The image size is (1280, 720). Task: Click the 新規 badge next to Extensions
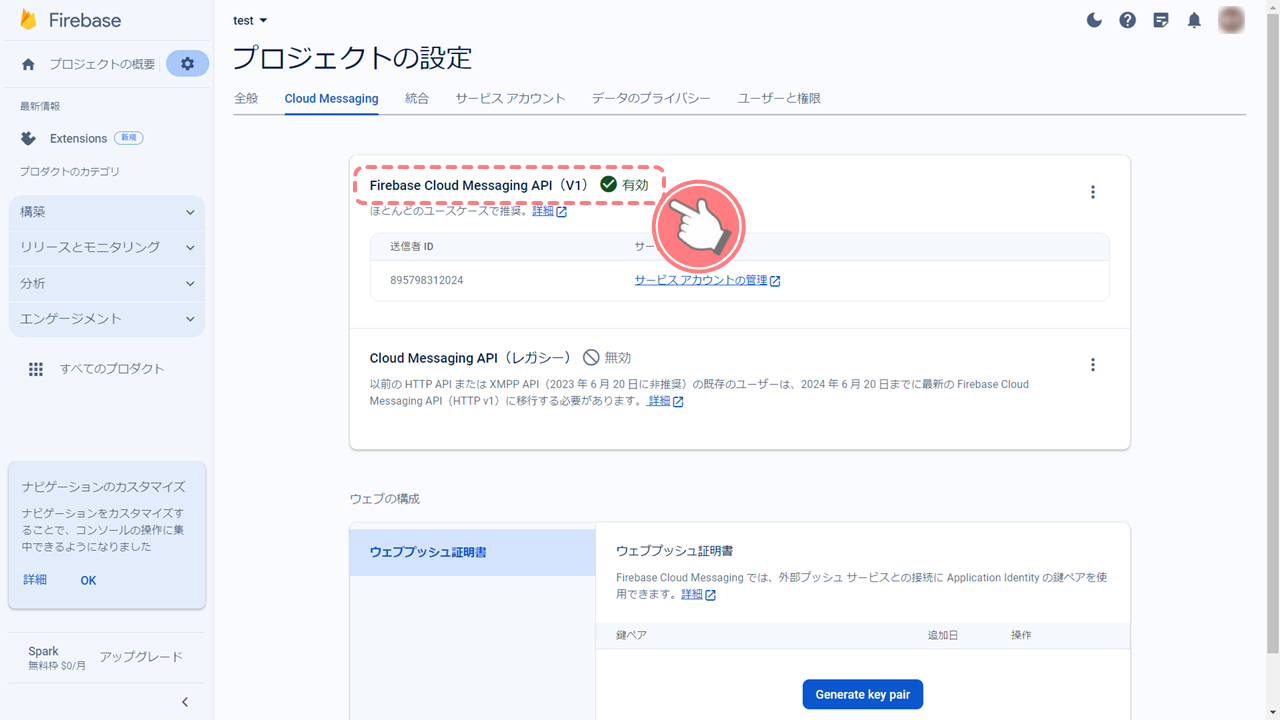[x=128, y=138]
